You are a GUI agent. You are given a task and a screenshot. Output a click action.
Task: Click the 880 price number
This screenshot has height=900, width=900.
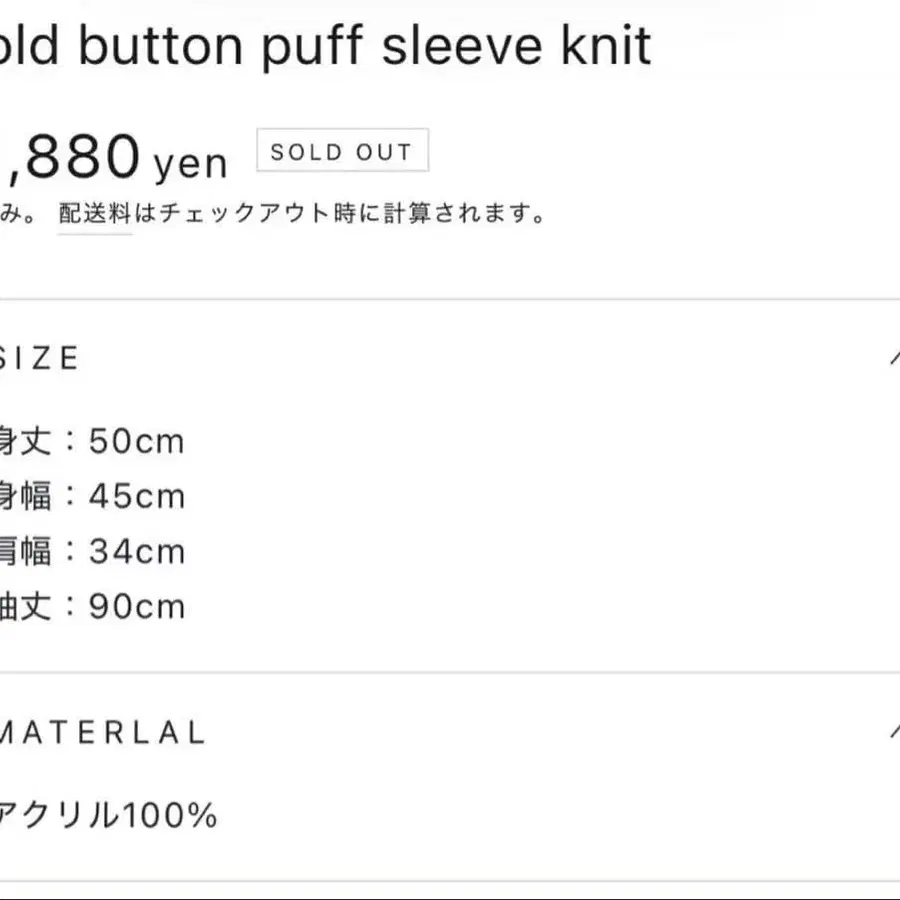78,157
